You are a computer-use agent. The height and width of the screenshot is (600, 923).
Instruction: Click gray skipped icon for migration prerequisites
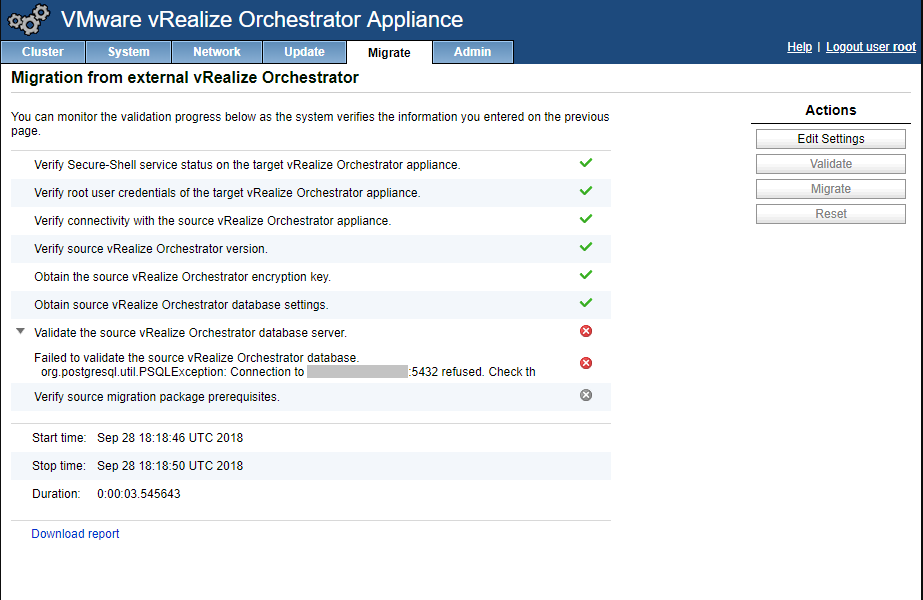pos(586,395)
